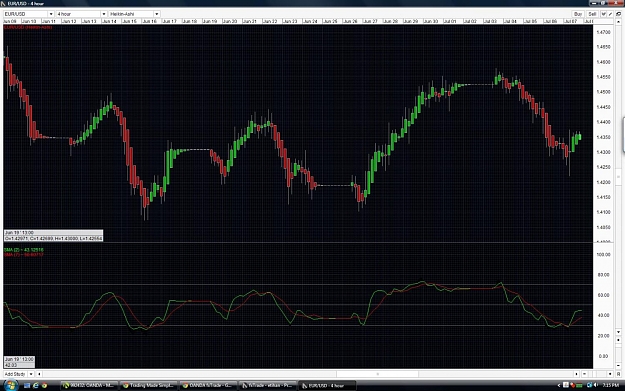This screenshot has height=391, width=625.
Task: Click the show desktop quick launch icon
Action: (27, 385)
